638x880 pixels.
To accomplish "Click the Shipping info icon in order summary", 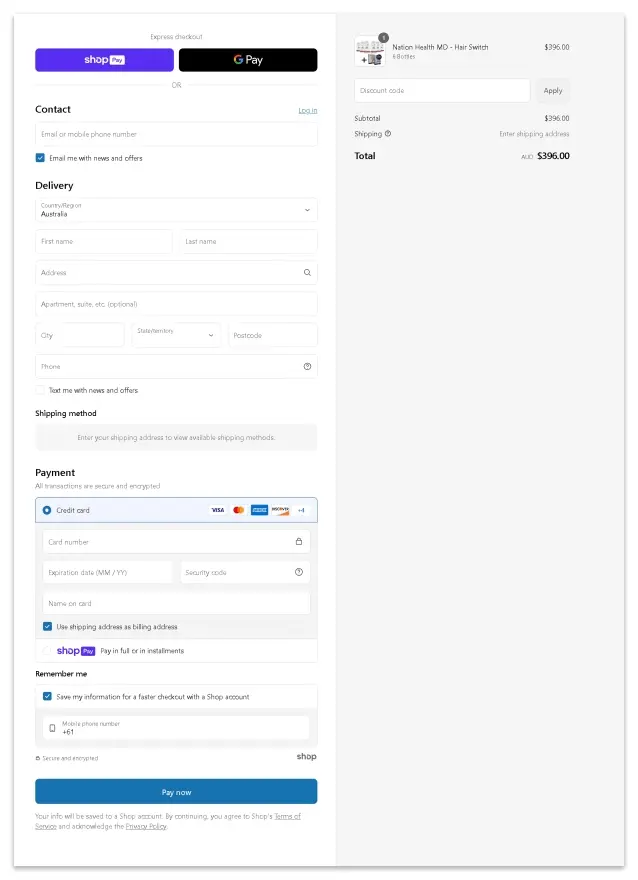I will pos(389,133).
